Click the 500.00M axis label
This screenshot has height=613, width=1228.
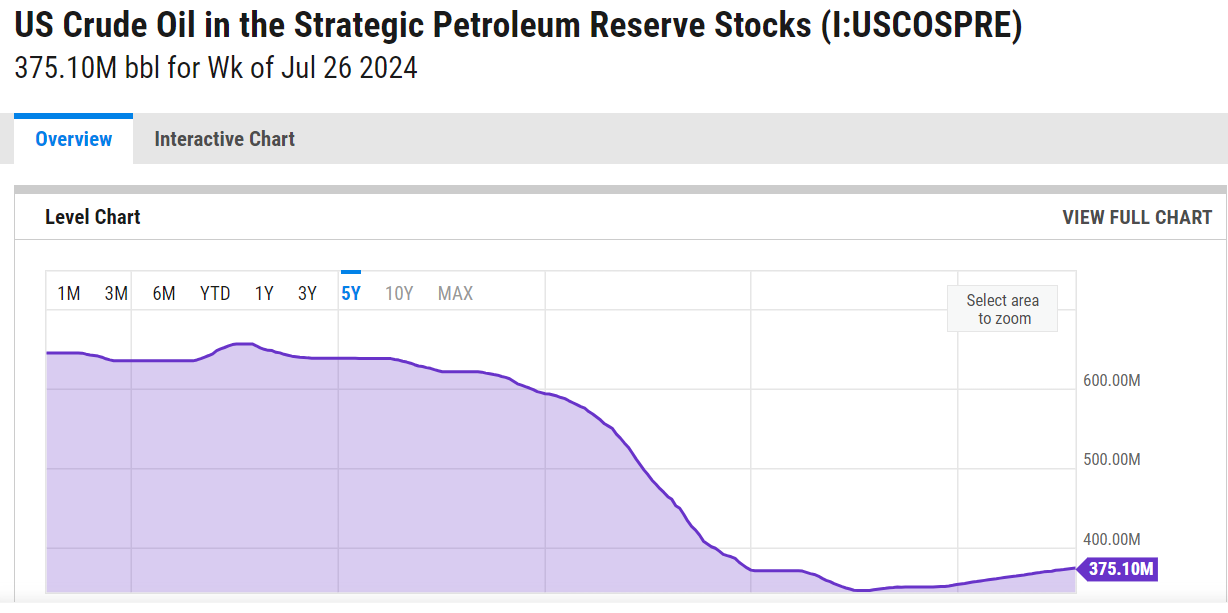pyautogui.click(x=1112, y=460)
